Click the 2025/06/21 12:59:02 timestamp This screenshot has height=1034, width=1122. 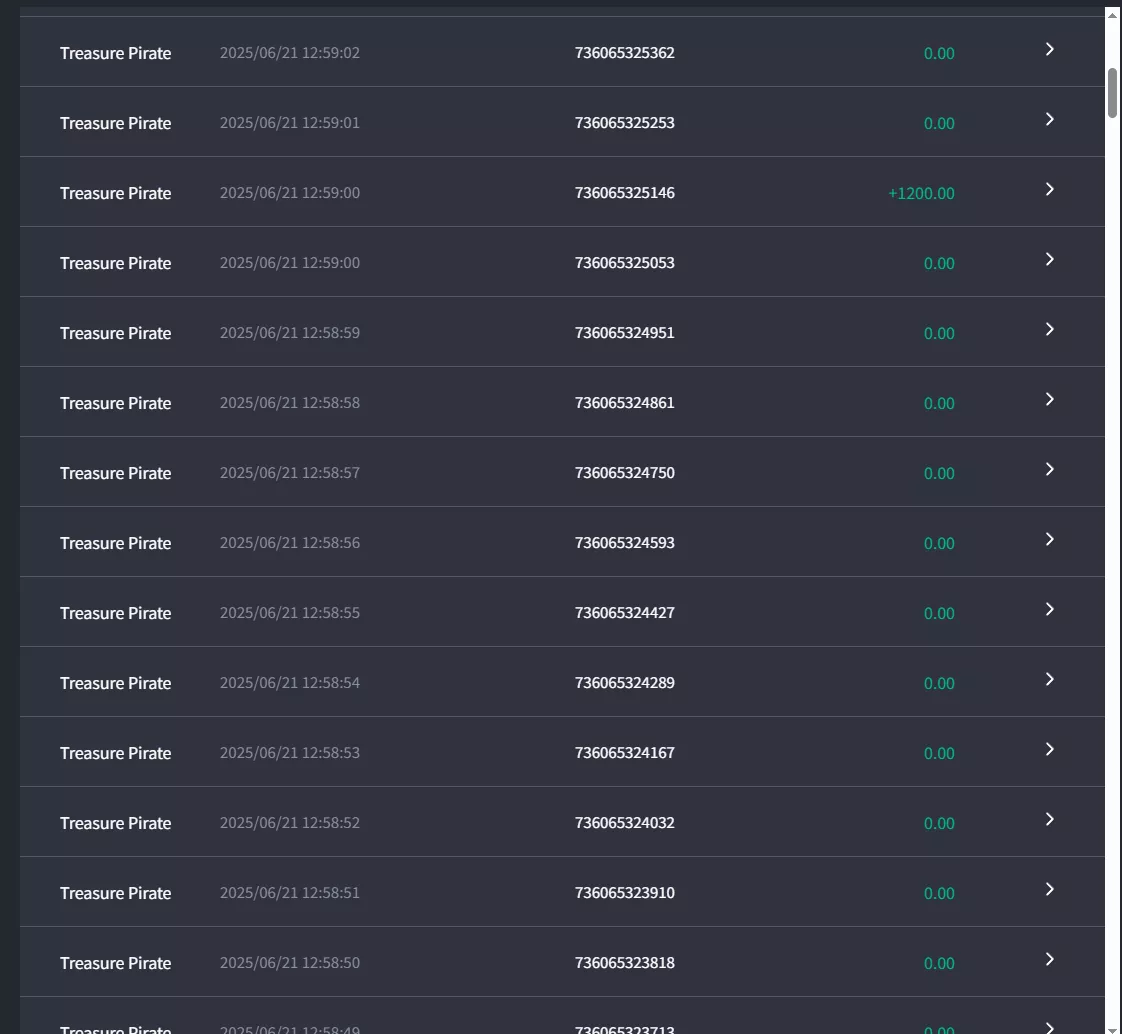click(x=290, y=53)
